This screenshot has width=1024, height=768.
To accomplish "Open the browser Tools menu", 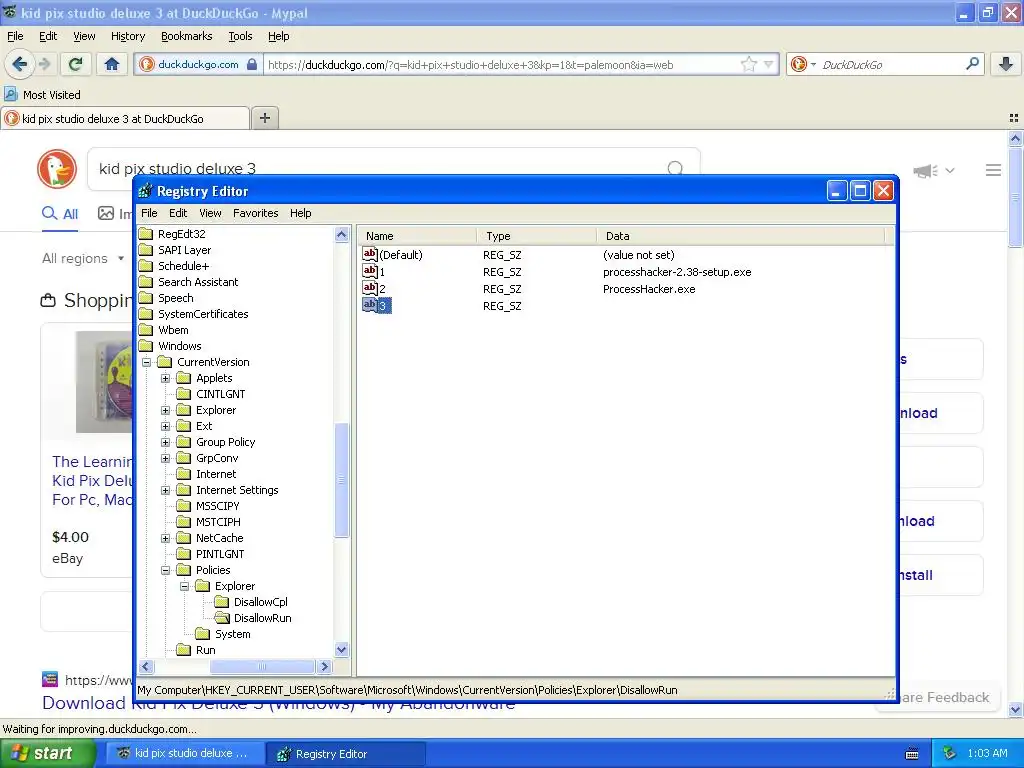I will tap(240, 36).
